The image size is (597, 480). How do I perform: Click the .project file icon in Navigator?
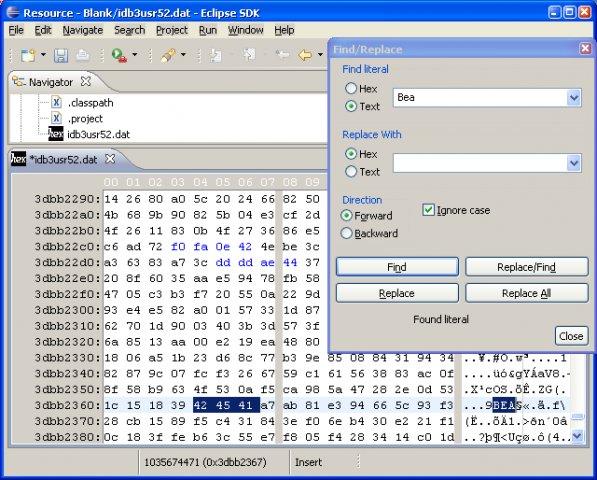coord(56,118)
